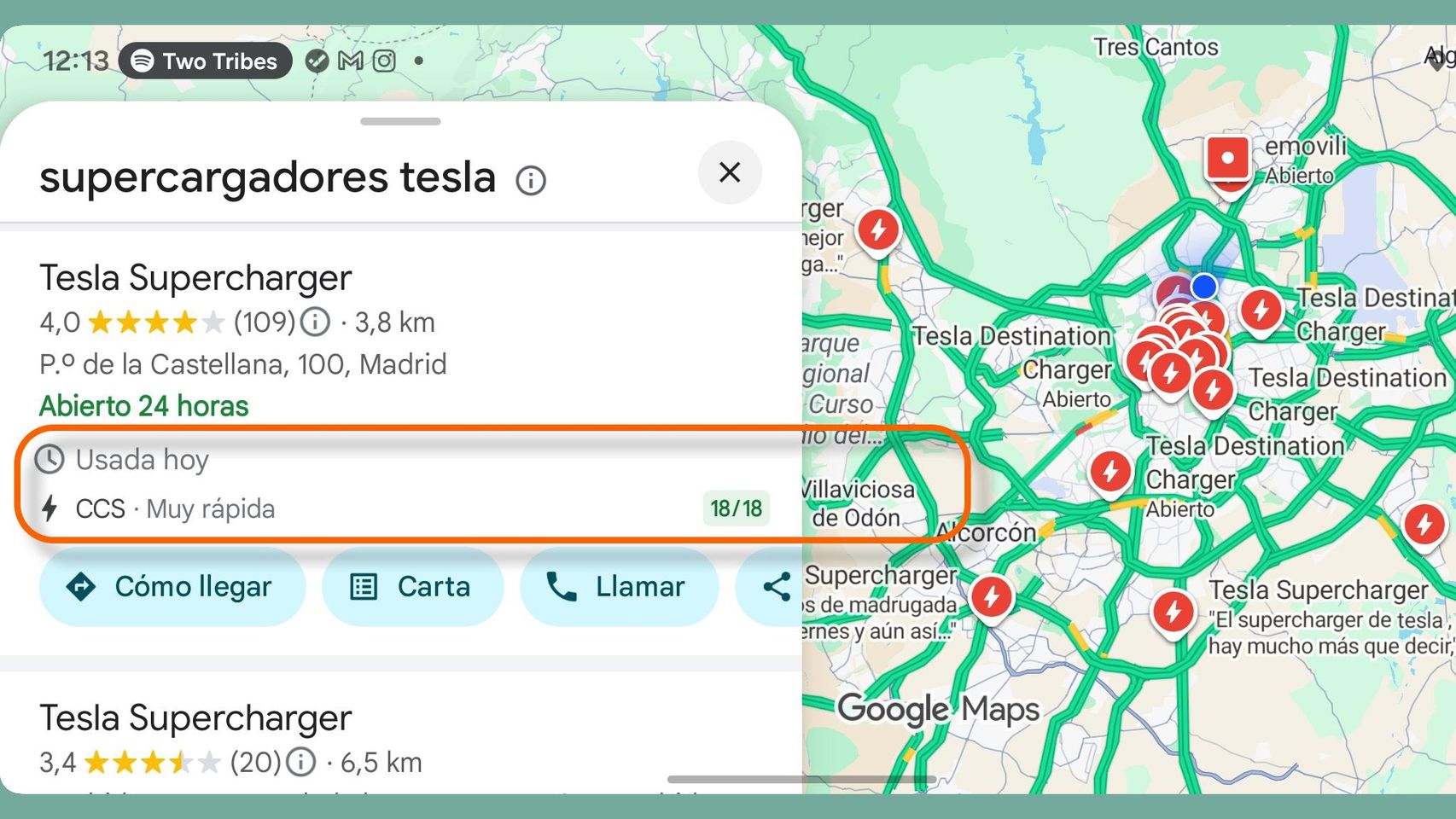Tap the Spotify Two Tribes status chip

205,61
